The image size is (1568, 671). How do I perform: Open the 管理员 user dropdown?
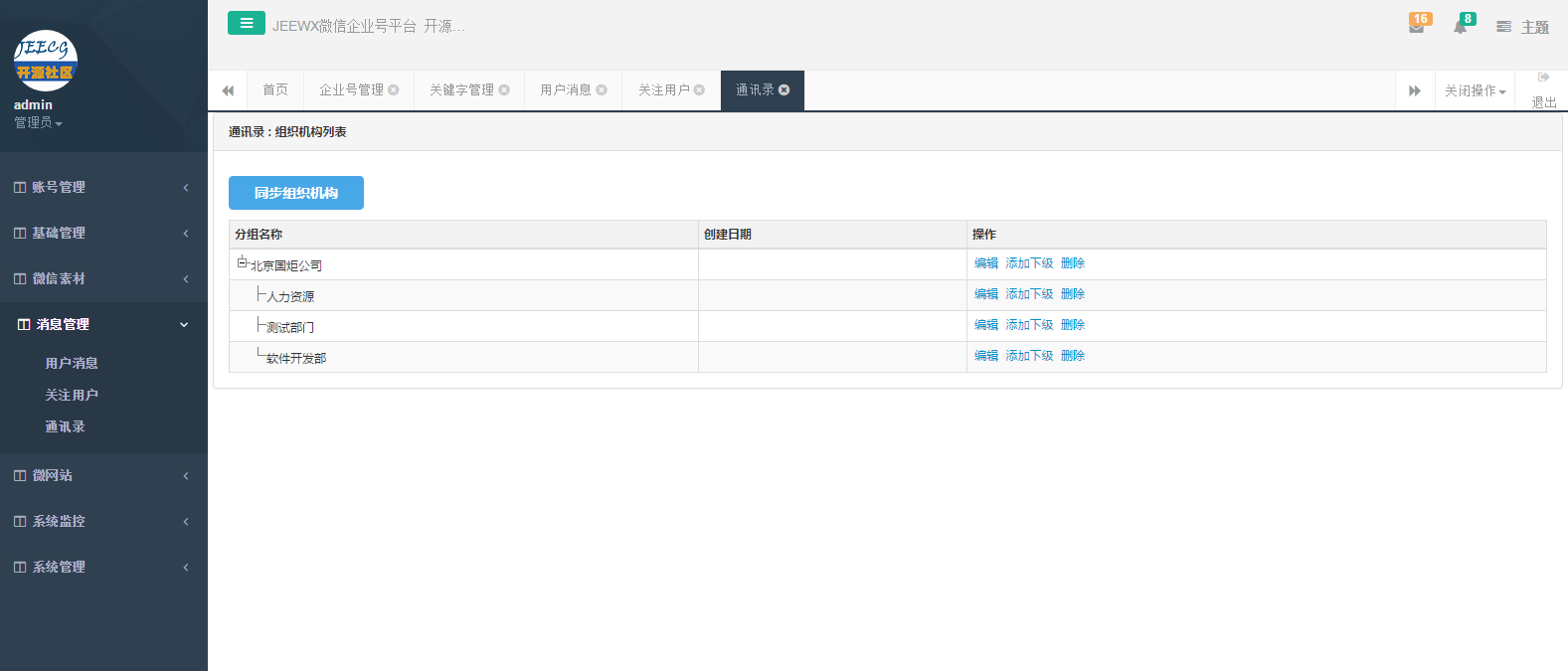click(x=38, y=122)
